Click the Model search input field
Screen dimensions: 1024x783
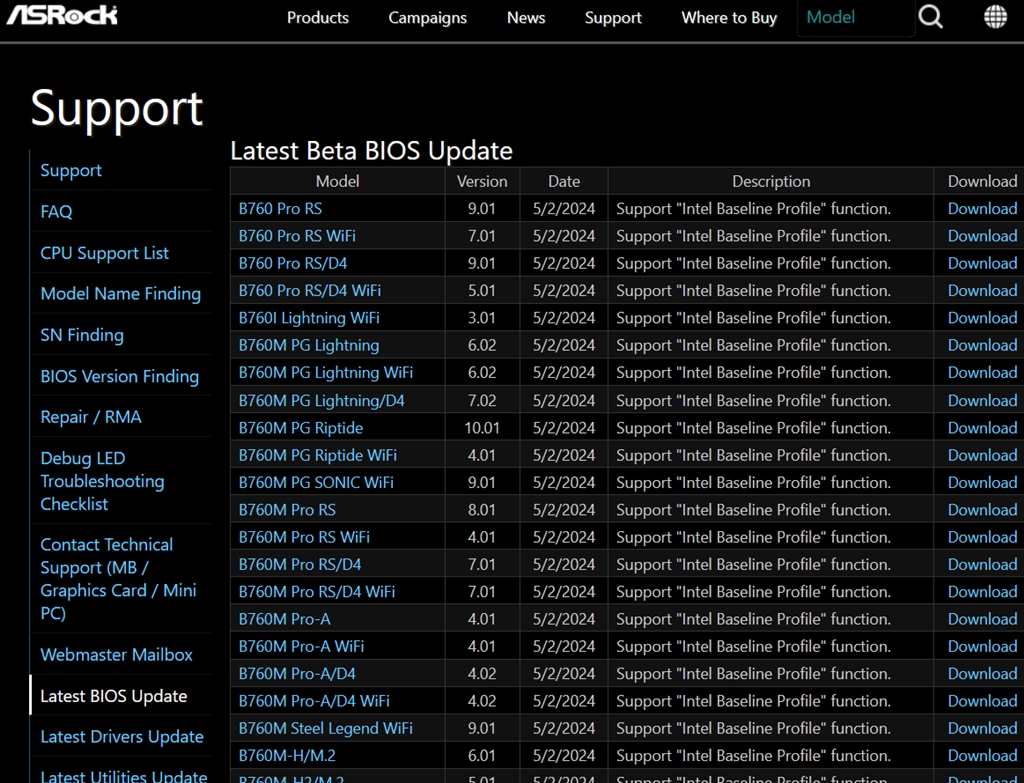click(x=856, y=18)
